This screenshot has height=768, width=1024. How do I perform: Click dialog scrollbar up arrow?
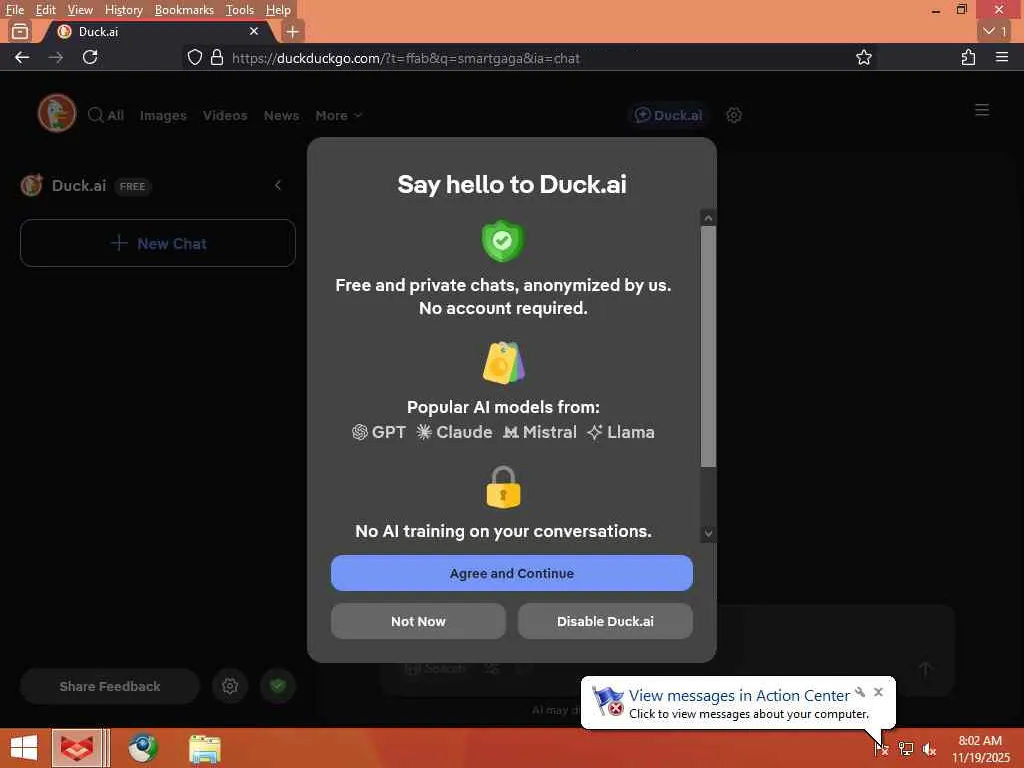(x=708, y=217)
